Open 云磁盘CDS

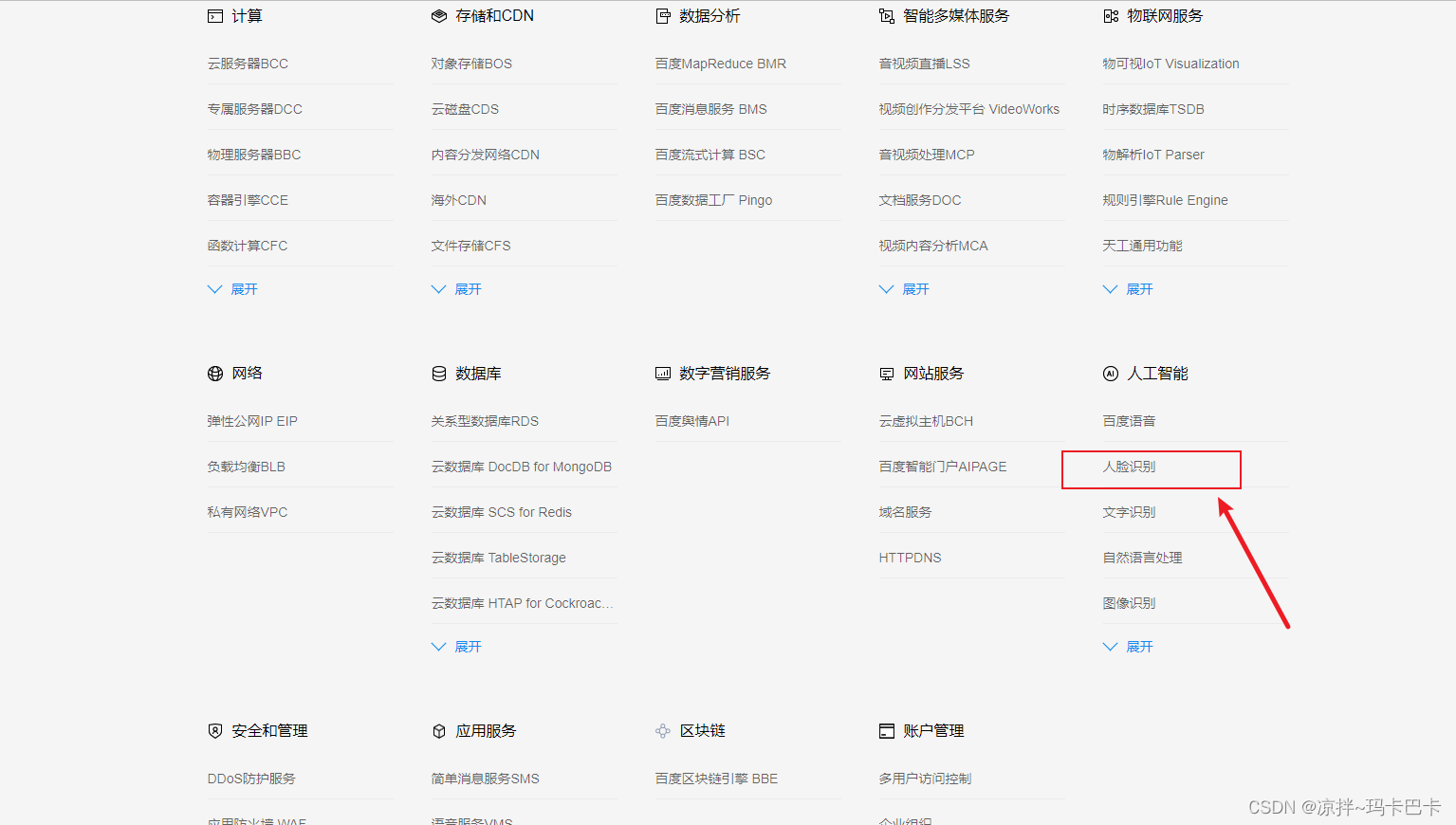465,109
